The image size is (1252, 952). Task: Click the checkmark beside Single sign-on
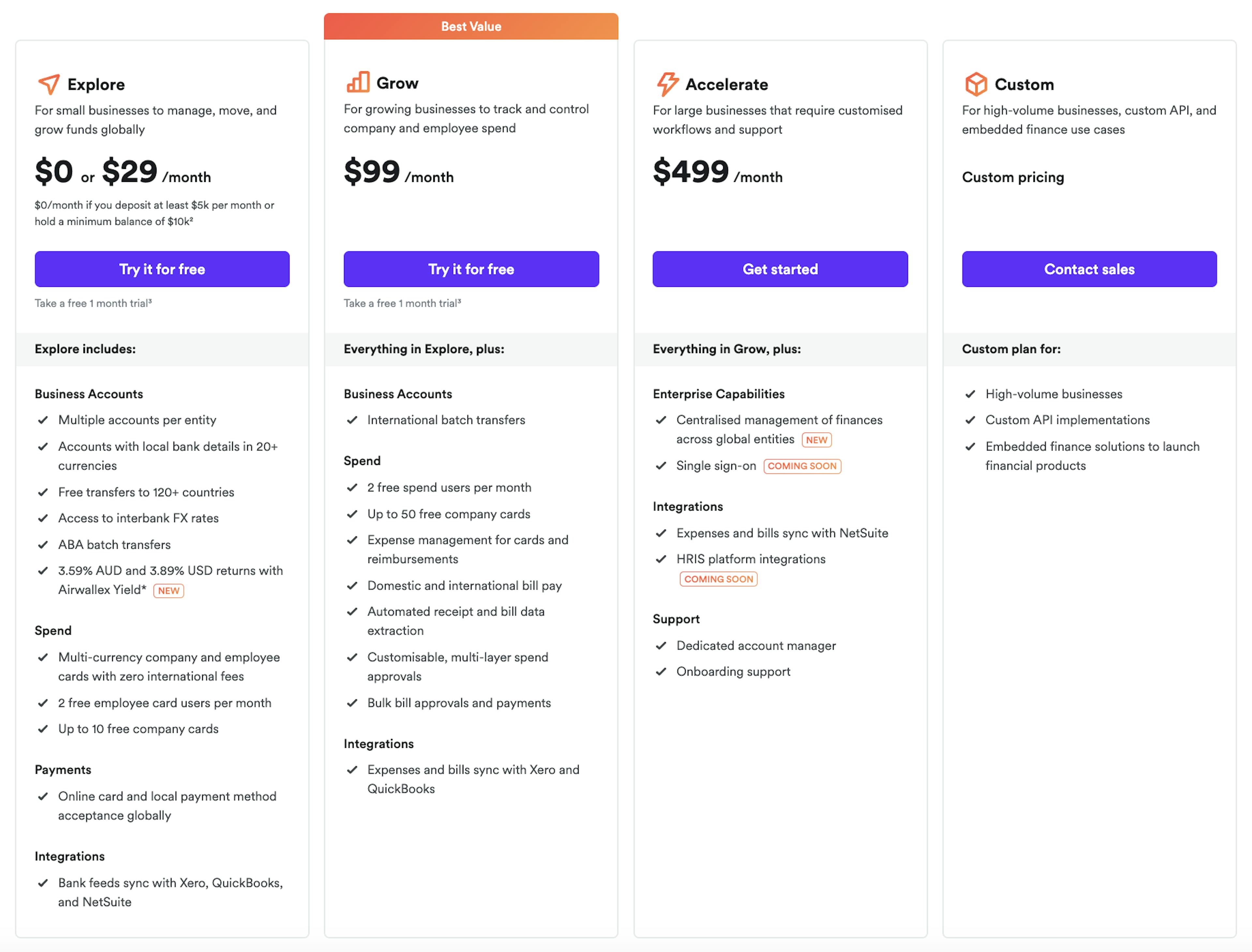point(662,466)
